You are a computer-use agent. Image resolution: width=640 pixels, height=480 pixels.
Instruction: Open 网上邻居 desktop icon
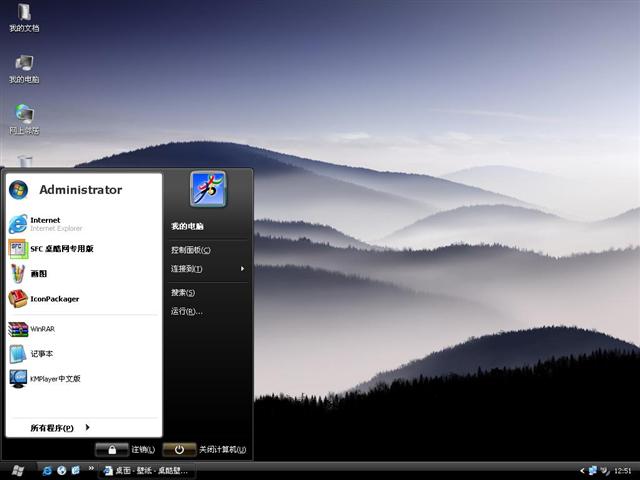coord(24,120)
